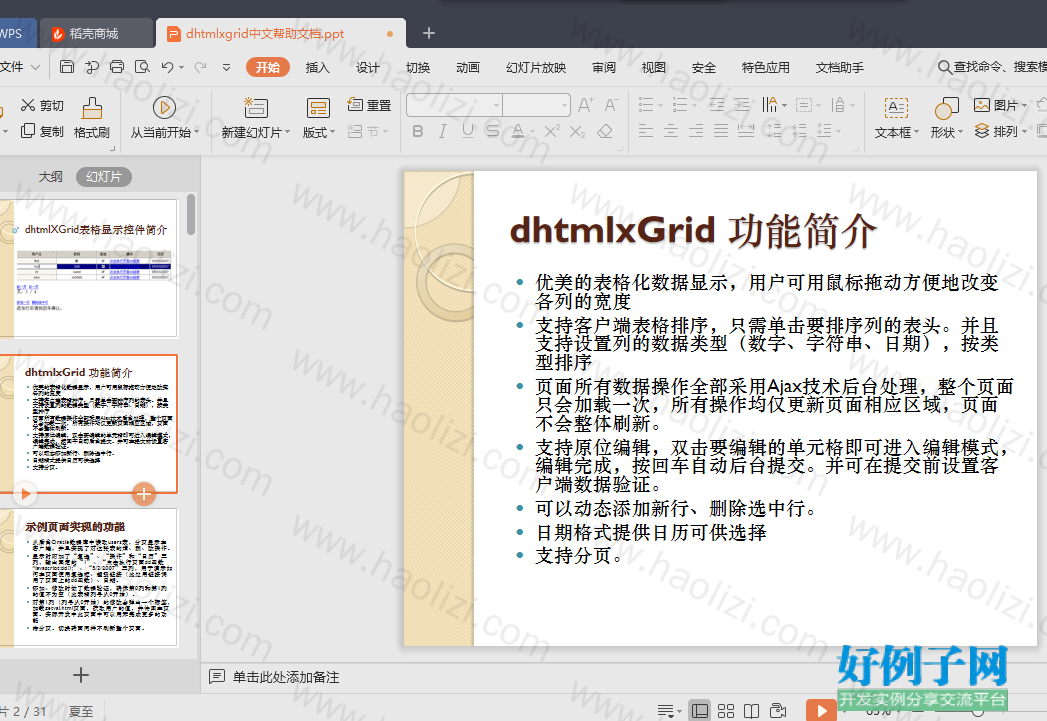This screenshot has height=721, width=1047.
Task: Click the Distributed alignment icon
Action: 746,131
